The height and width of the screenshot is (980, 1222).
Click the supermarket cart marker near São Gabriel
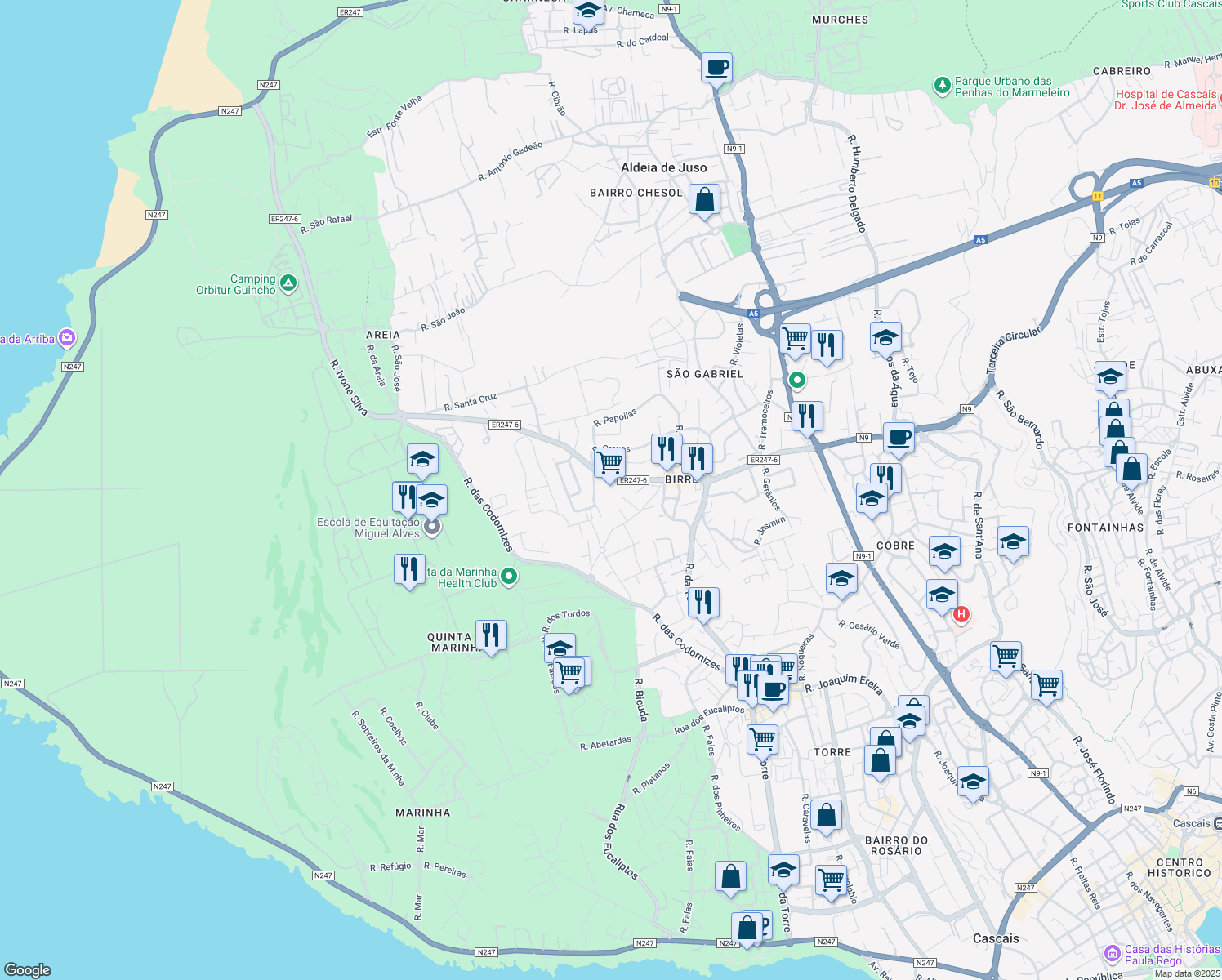coord(795,338)
